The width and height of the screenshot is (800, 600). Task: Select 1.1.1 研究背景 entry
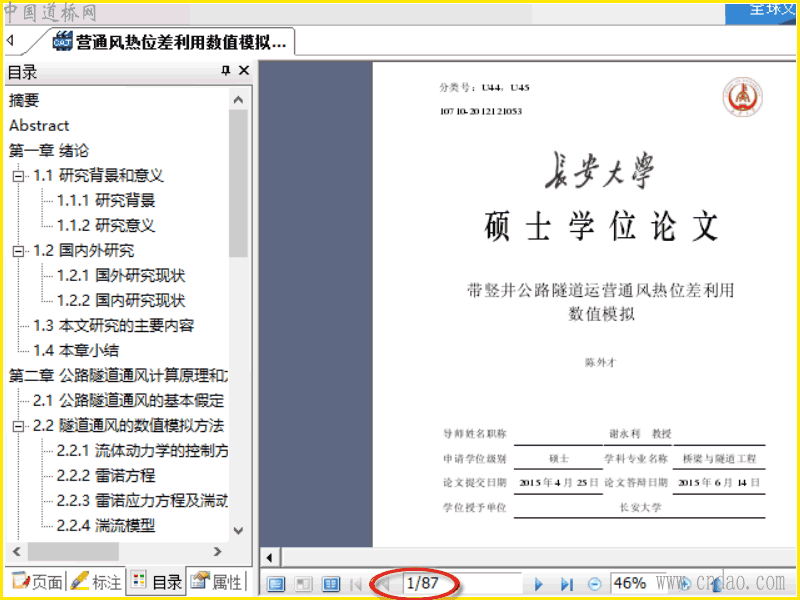pyautogui.click(x=106, y=201)
